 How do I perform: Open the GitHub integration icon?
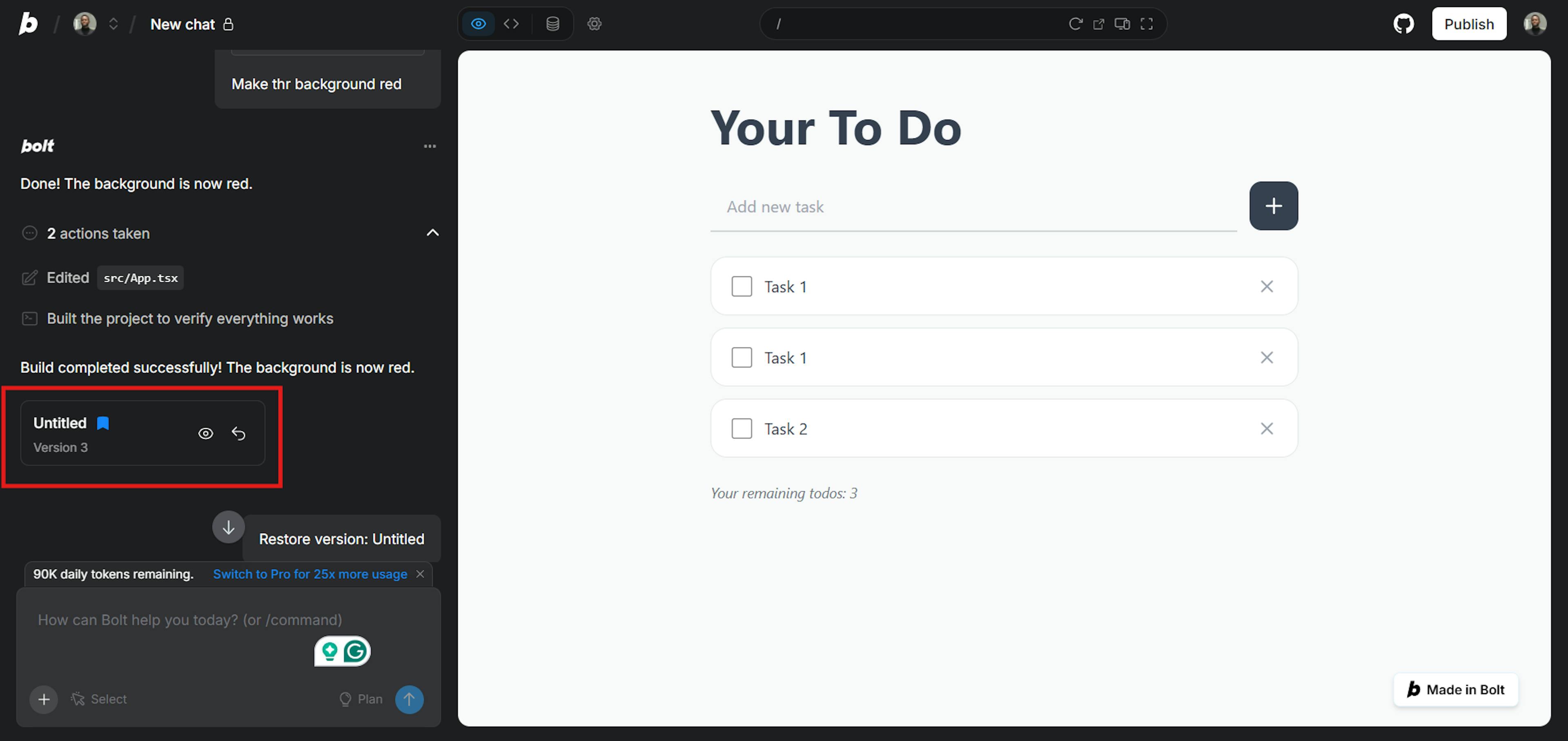[1403, 24]
